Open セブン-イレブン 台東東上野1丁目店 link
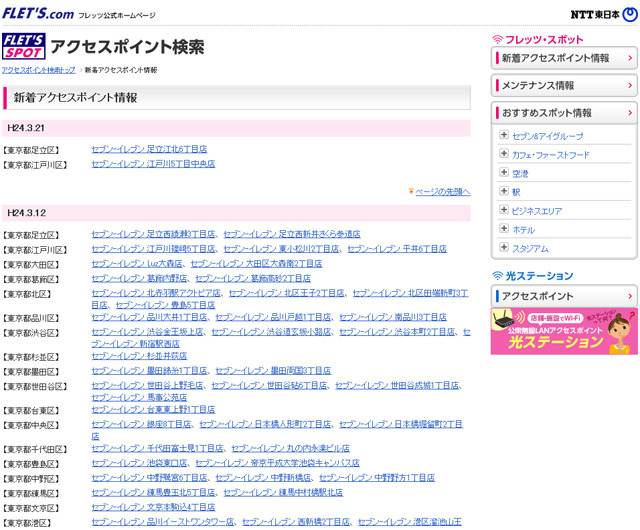Screen dimensions: 640x530 click(x=153, y=409)
